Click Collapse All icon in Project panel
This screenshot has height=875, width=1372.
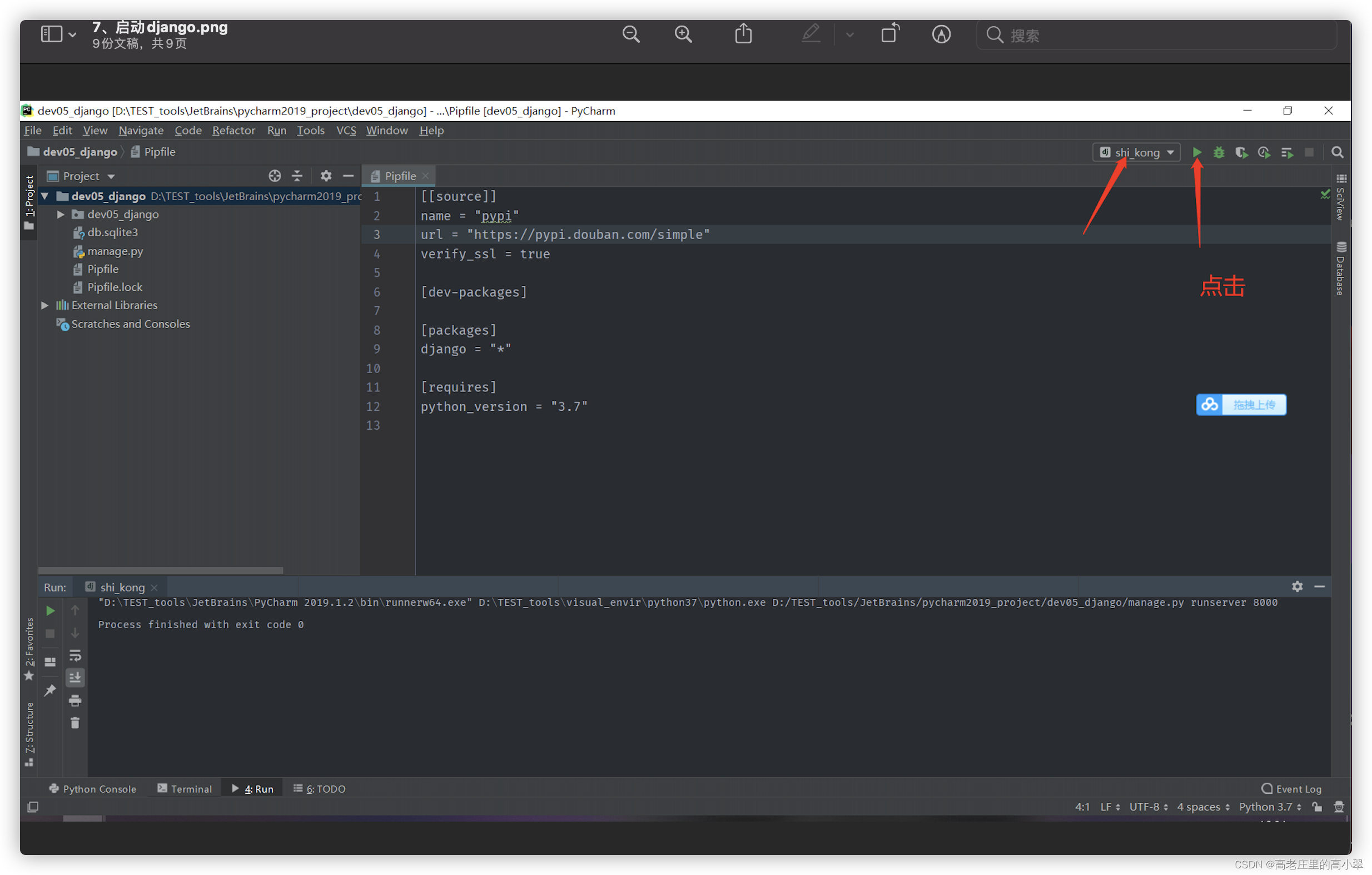pyautogui.click(x=297, y=176)
